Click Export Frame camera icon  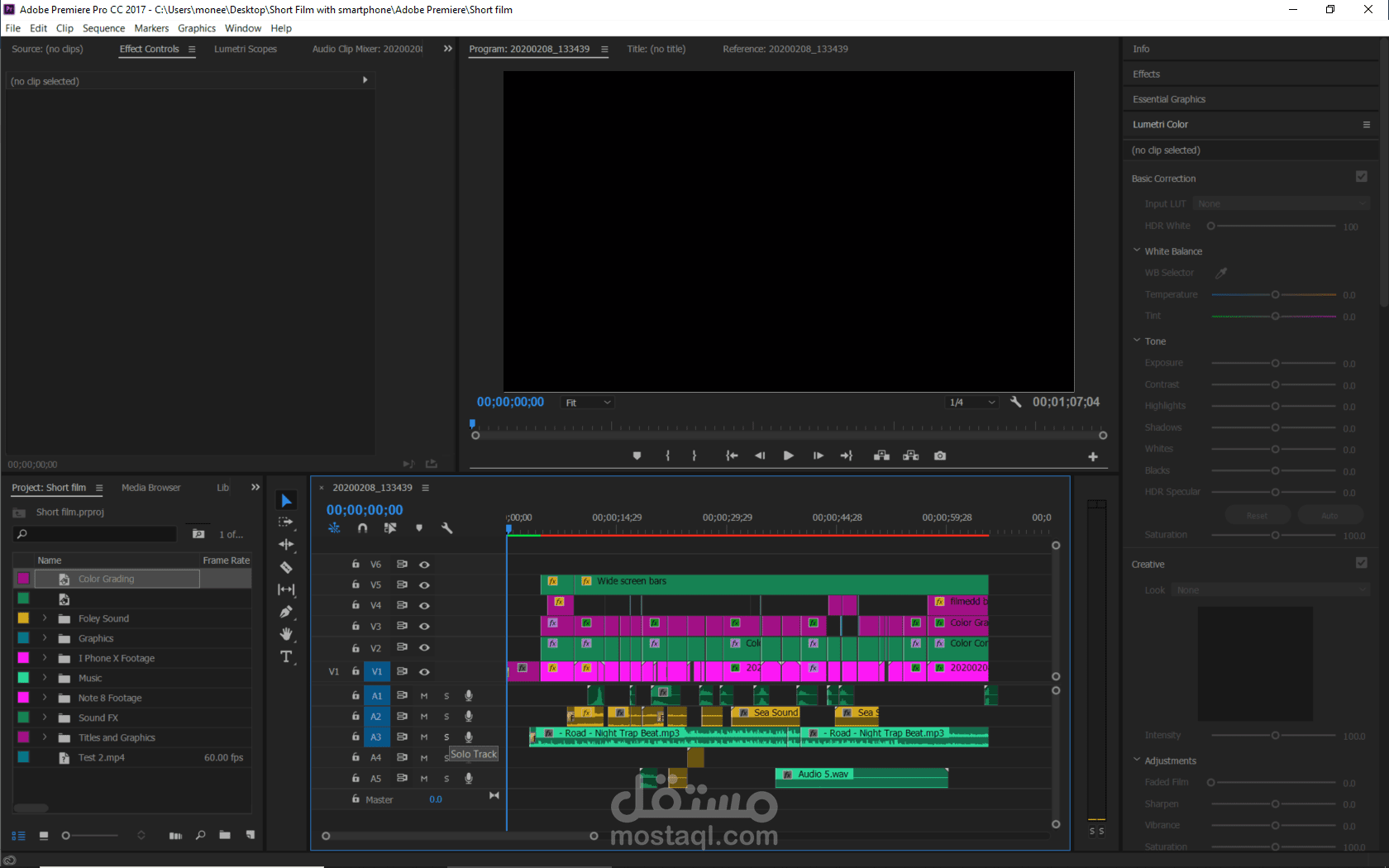coord(940,455)
